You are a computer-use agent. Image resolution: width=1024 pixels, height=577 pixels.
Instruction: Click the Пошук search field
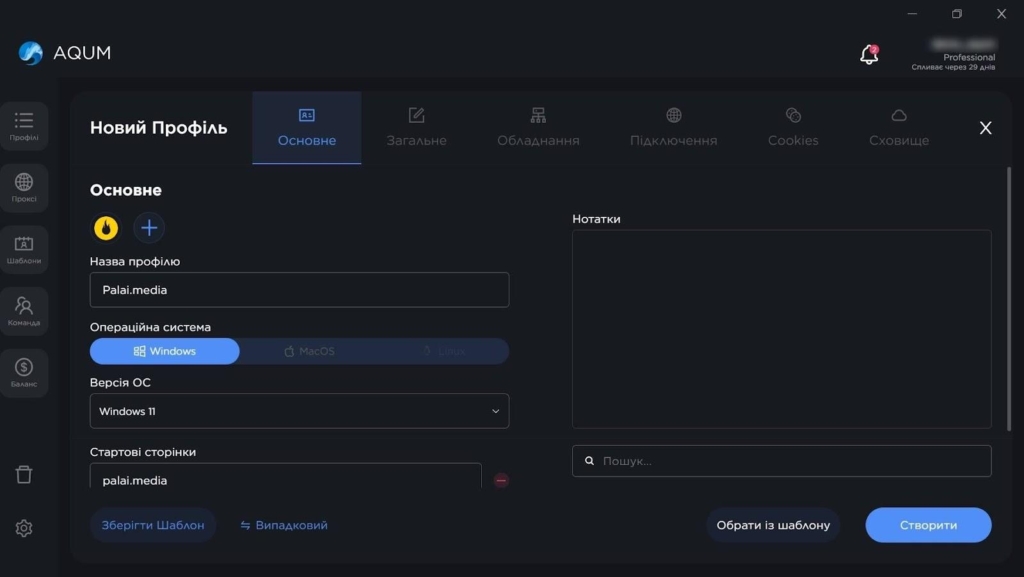(782, 461)
